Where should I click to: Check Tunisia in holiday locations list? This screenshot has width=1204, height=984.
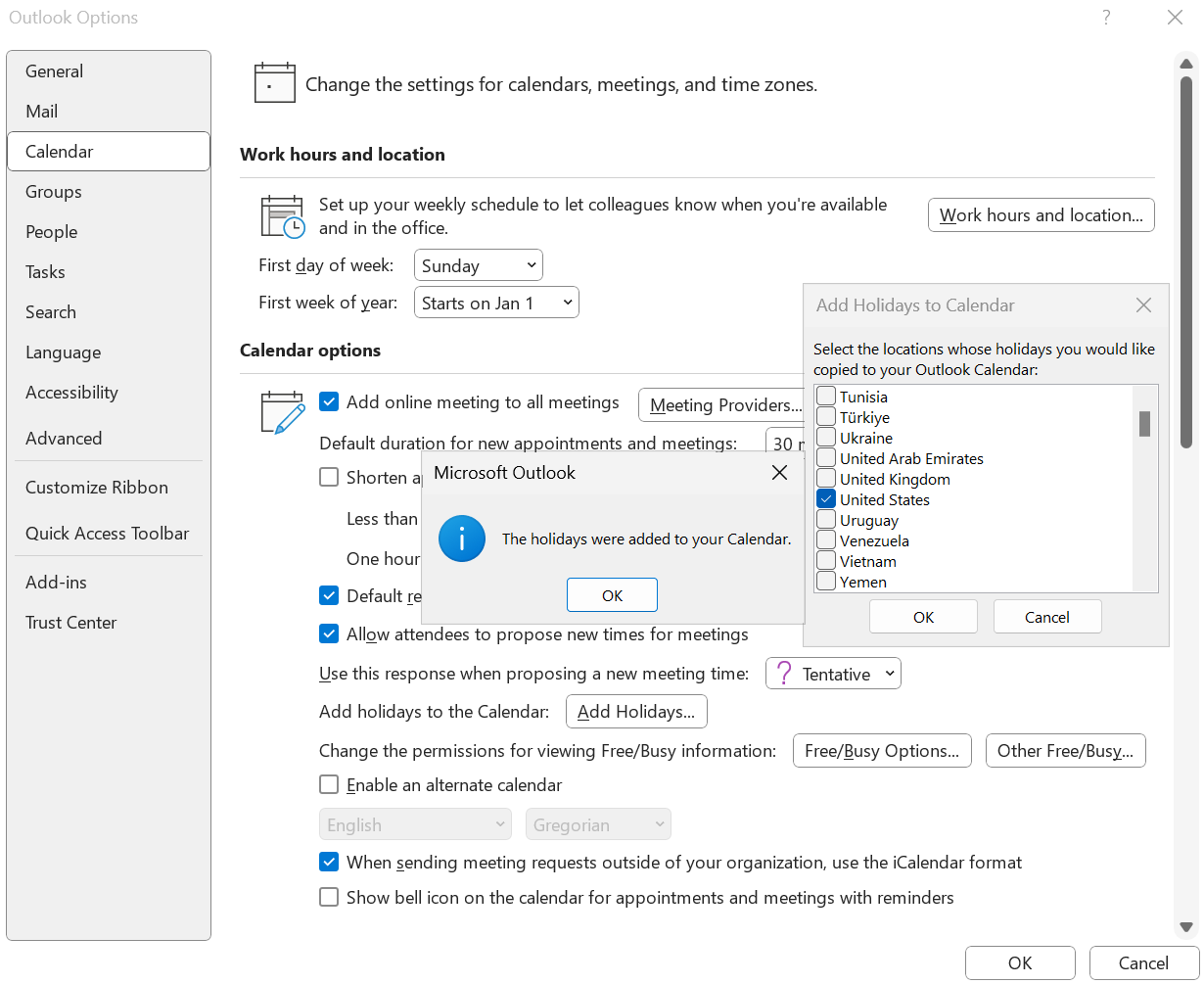(826, 397)
